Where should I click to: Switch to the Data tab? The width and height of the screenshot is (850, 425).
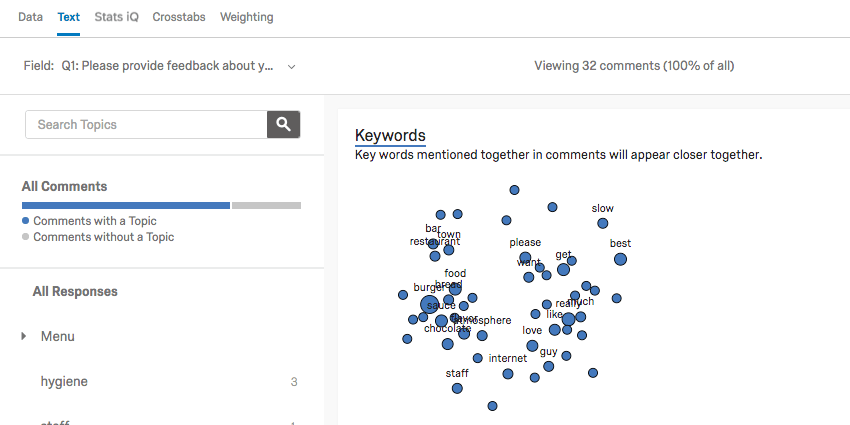click(30, 17)
